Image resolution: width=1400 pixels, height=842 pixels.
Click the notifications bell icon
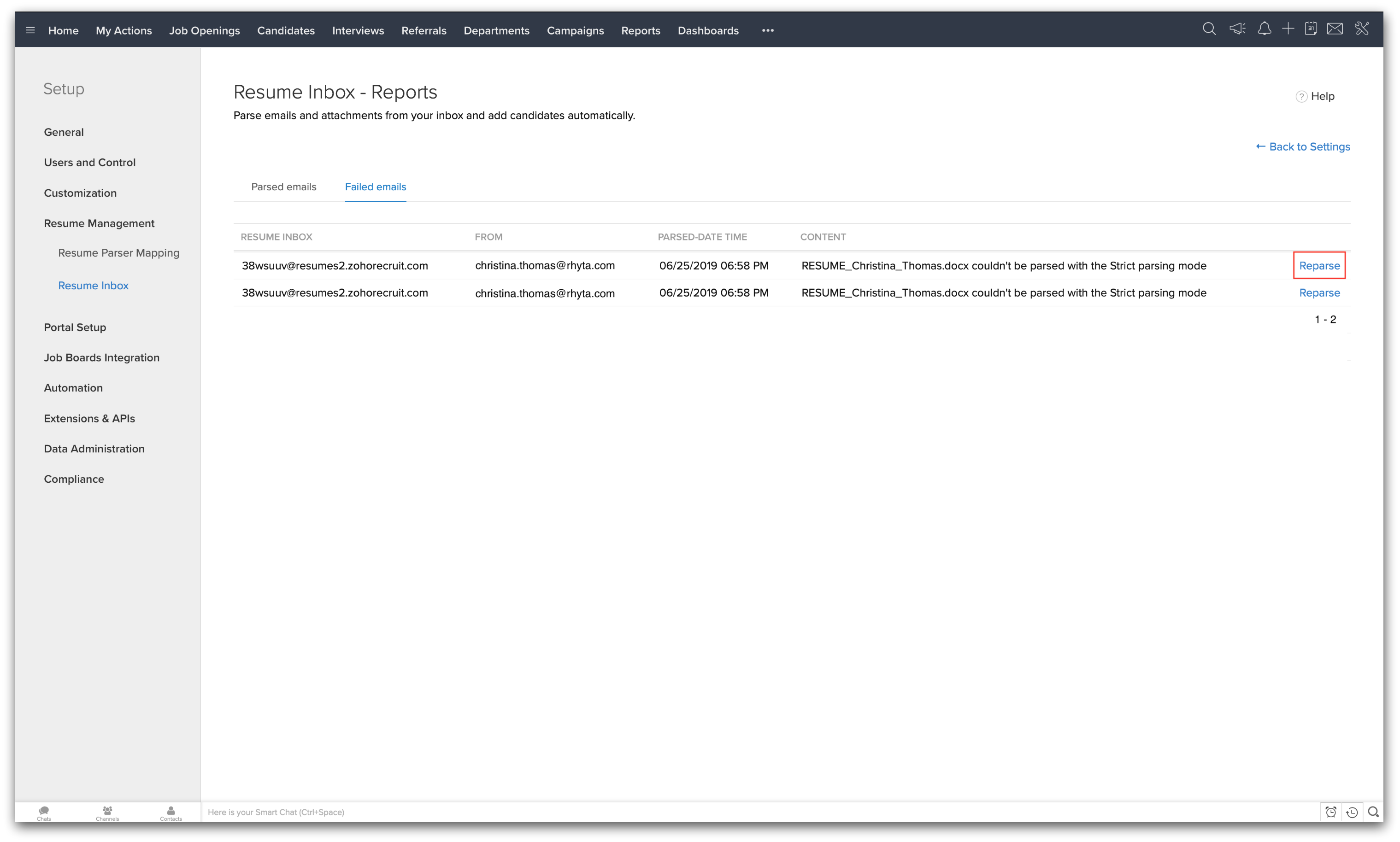tap(1264, 29)
